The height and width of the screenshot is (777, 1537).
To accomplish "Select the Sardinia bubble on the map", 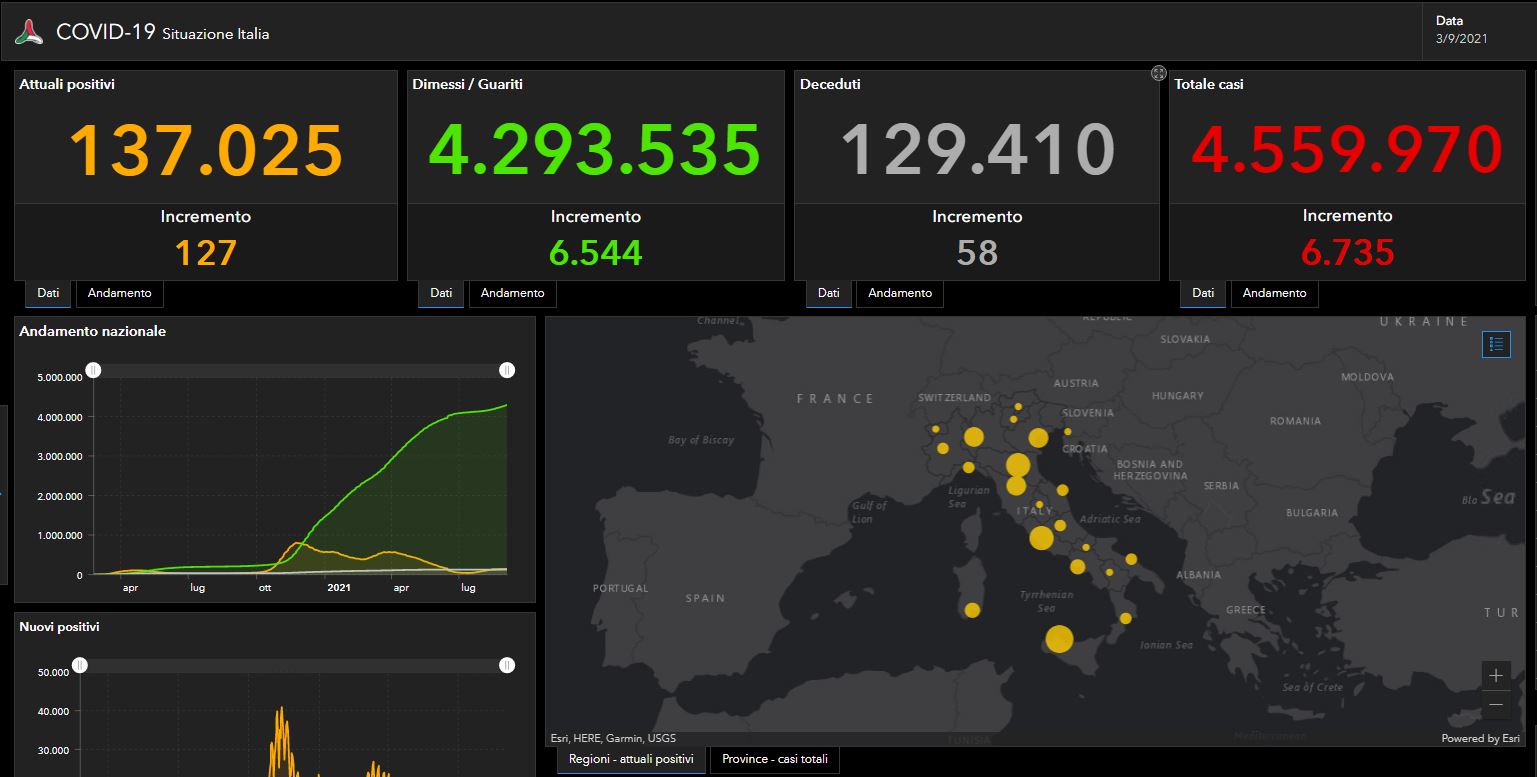I will 972,610.
